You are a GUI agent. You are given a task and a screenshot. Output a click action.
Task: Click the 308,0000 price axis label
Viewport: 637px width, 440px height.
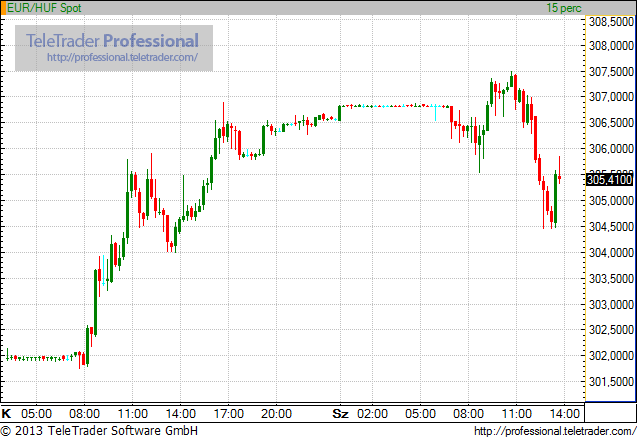click(x=611, y=46)
